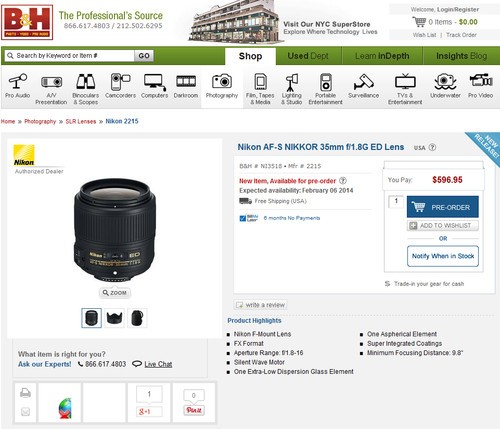This screenshot has width=500, height=429.
Task: Open Film, Tapes & Media category
Action: coord(260,89)
